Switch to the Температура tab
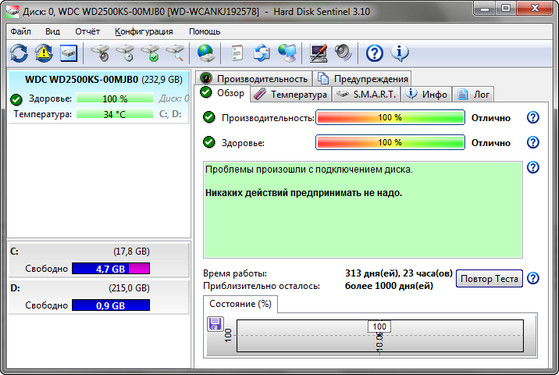 [291, 94]
